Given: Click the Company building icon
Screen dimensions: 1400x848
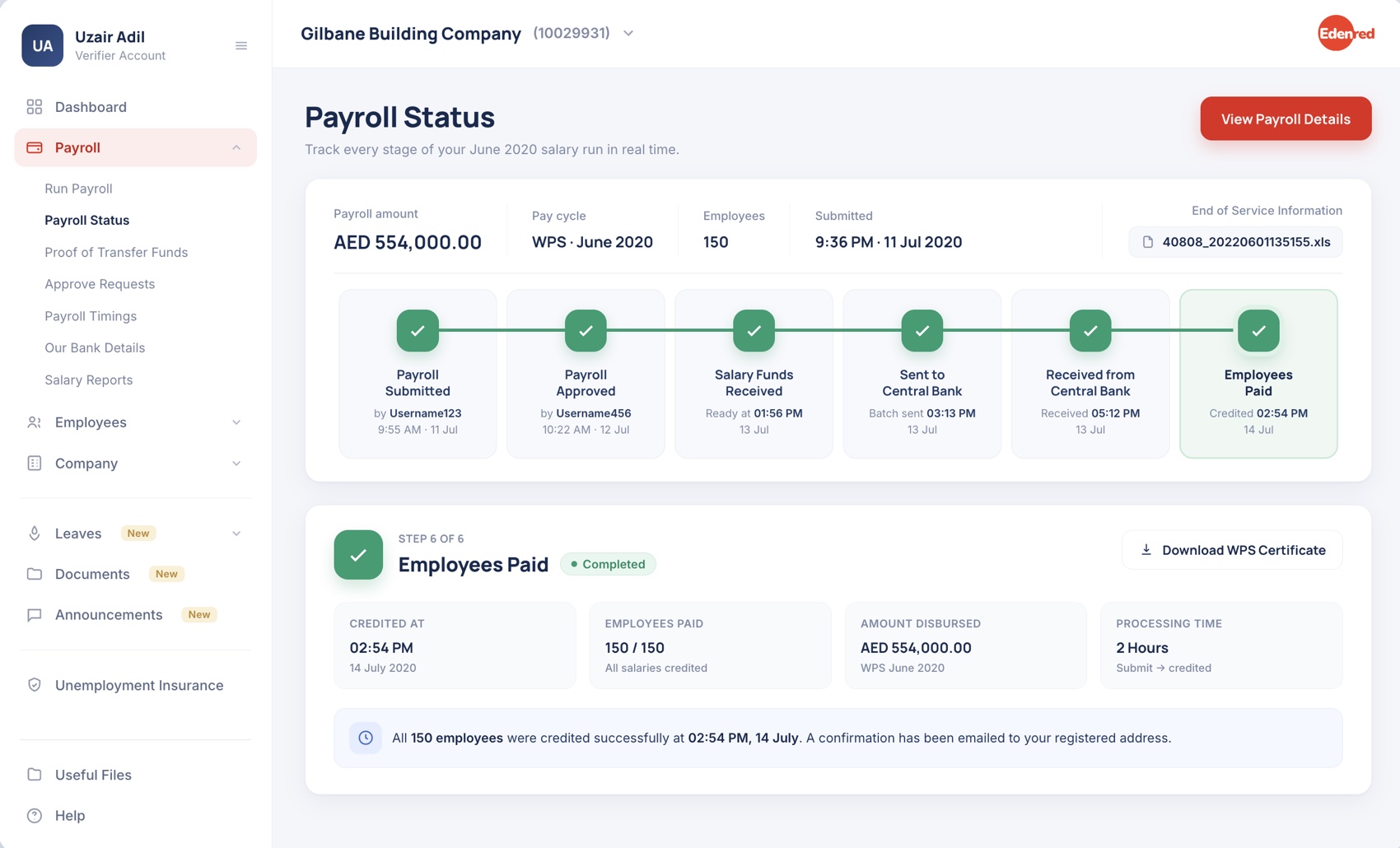Looking at the screenshot, I should tap(35, 463).
